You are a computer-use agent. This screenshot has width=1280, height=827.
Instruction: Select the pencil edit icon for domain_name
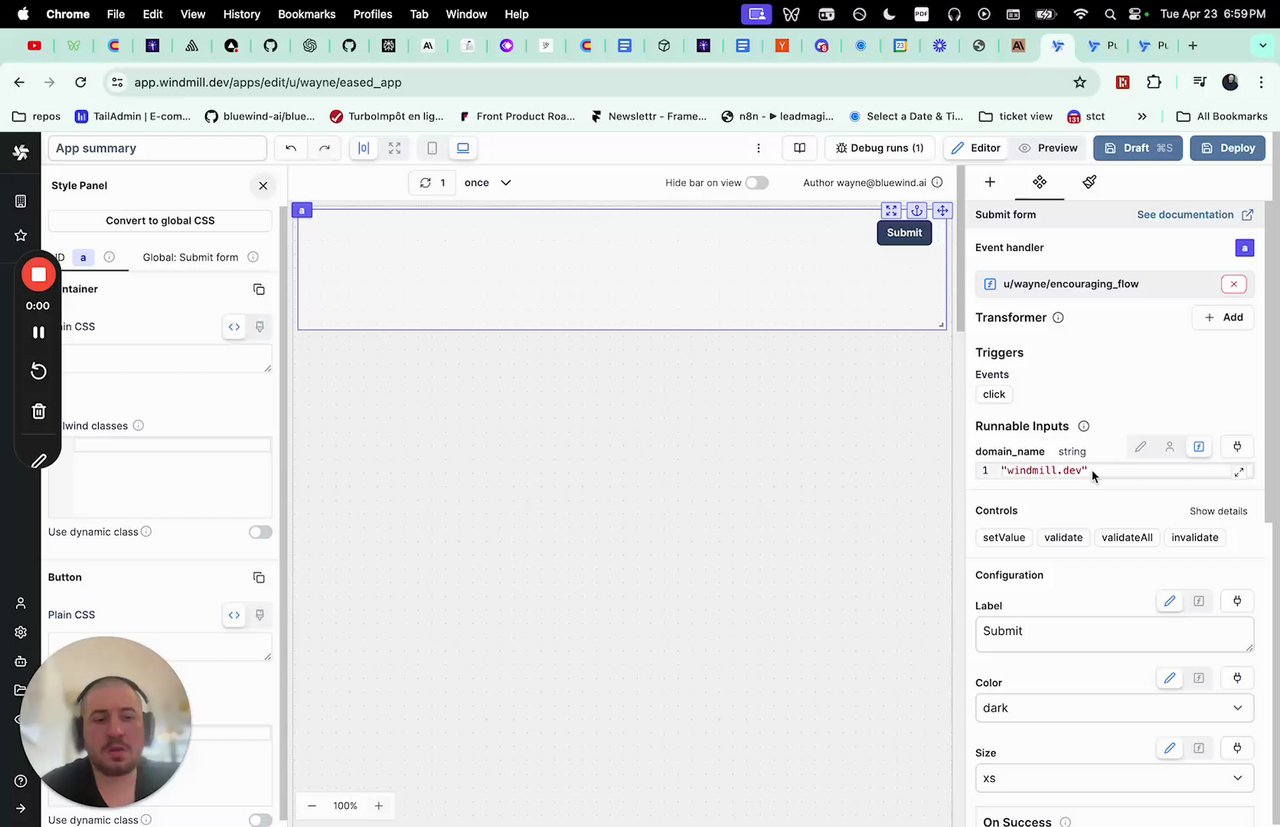(x=1140, y=447)
